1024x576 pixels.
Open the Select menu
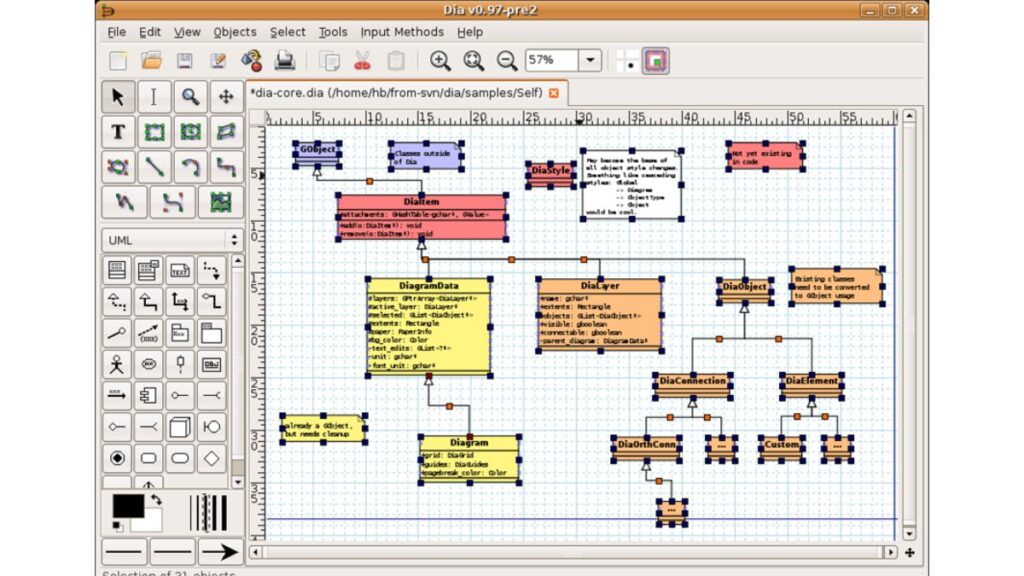point(287,32)
